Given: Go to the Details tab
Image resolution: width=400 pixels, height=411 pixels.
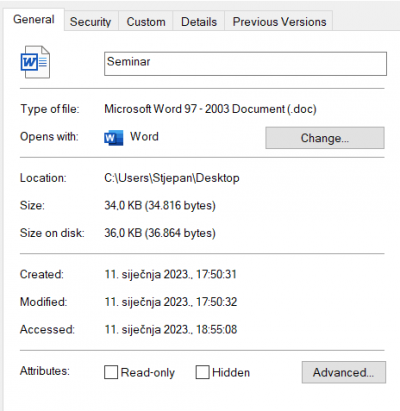Looking at the screenshot, I should 199,22.
